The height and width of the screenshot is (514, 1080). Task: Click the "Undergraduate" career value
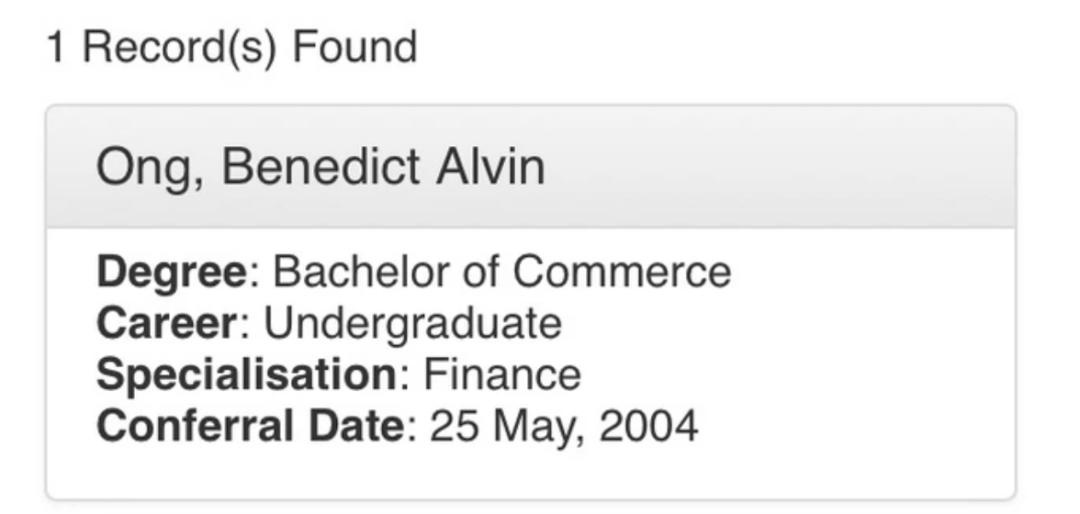pyautogui.click(x=412, y=323)
